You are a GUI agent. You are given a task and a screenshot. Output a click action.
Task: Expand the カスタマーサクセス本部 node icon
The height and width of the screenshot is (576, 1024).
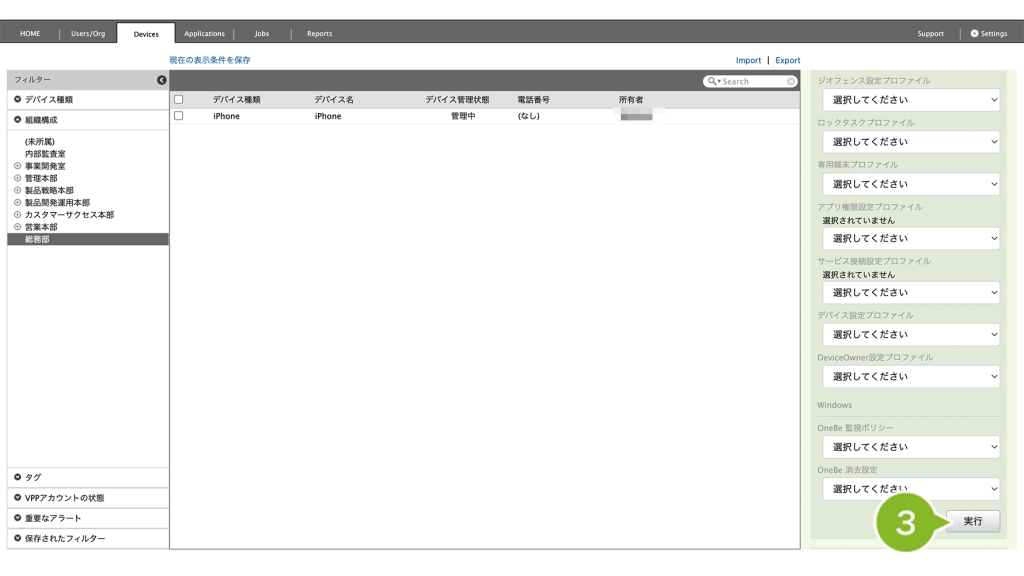[17, 215]
